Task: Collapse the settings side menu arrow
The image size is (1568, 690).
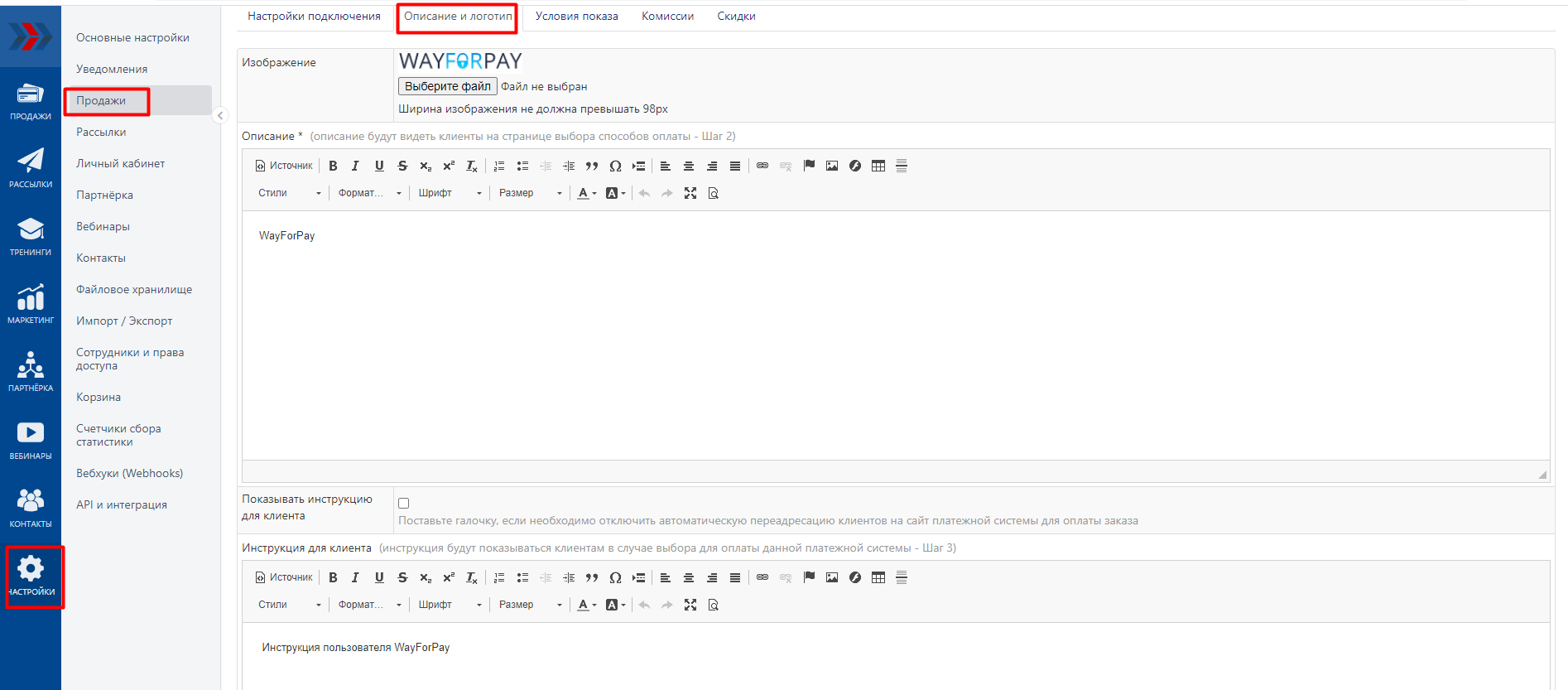Action: [x=220, y=116]
